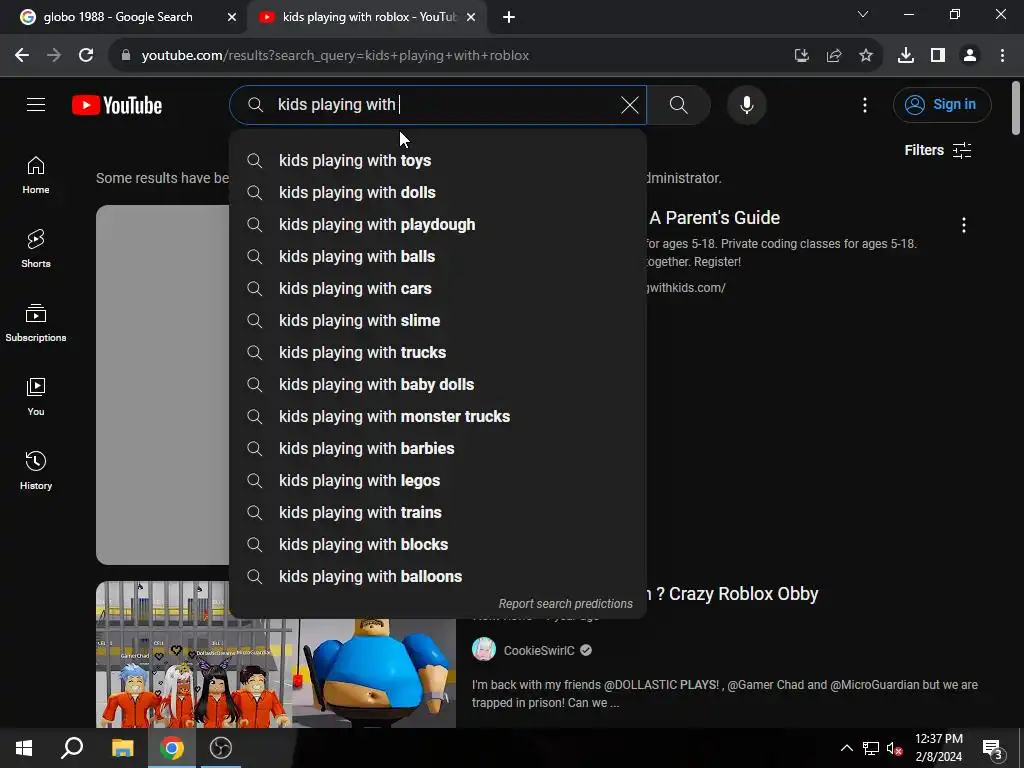Choose suggestion kids playing with barbies

pyautogui.click(x=438, y=449)
